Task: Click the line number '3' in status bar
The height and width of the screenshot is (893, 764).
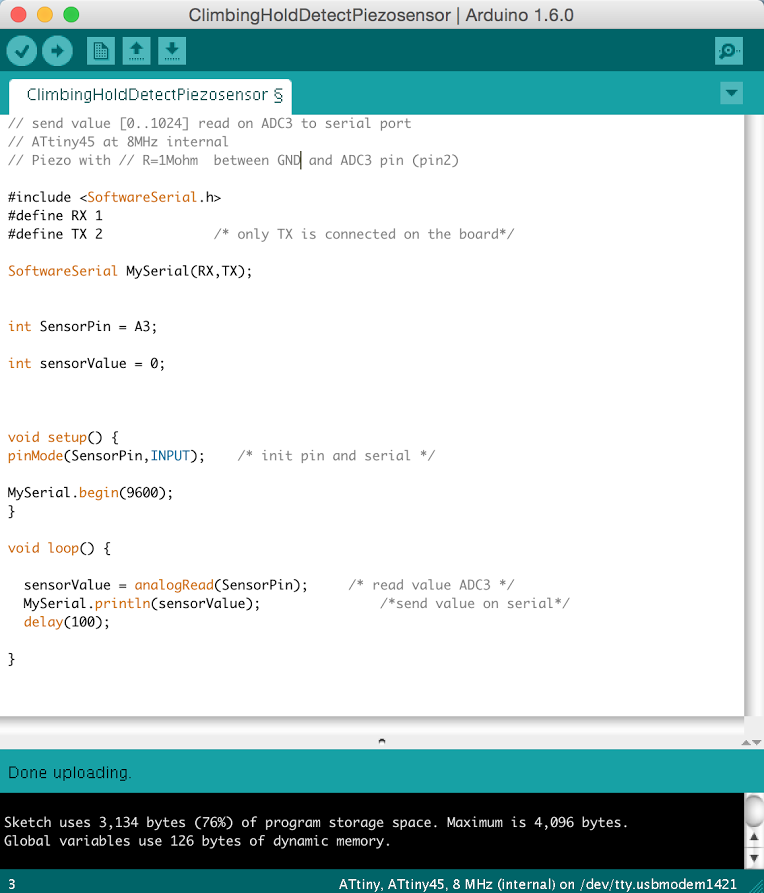Action: click(12, 884)
